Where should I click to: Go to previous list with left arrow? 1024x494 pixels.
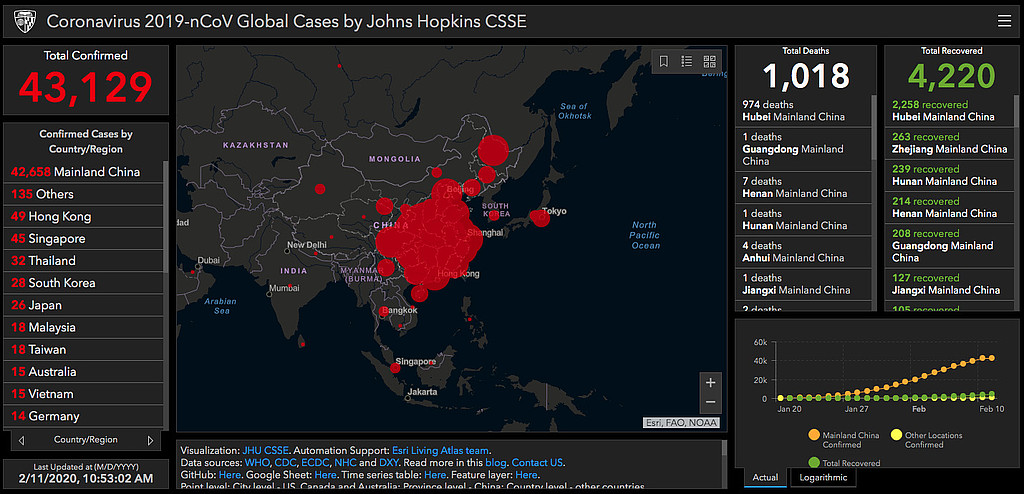coord(21,440)
